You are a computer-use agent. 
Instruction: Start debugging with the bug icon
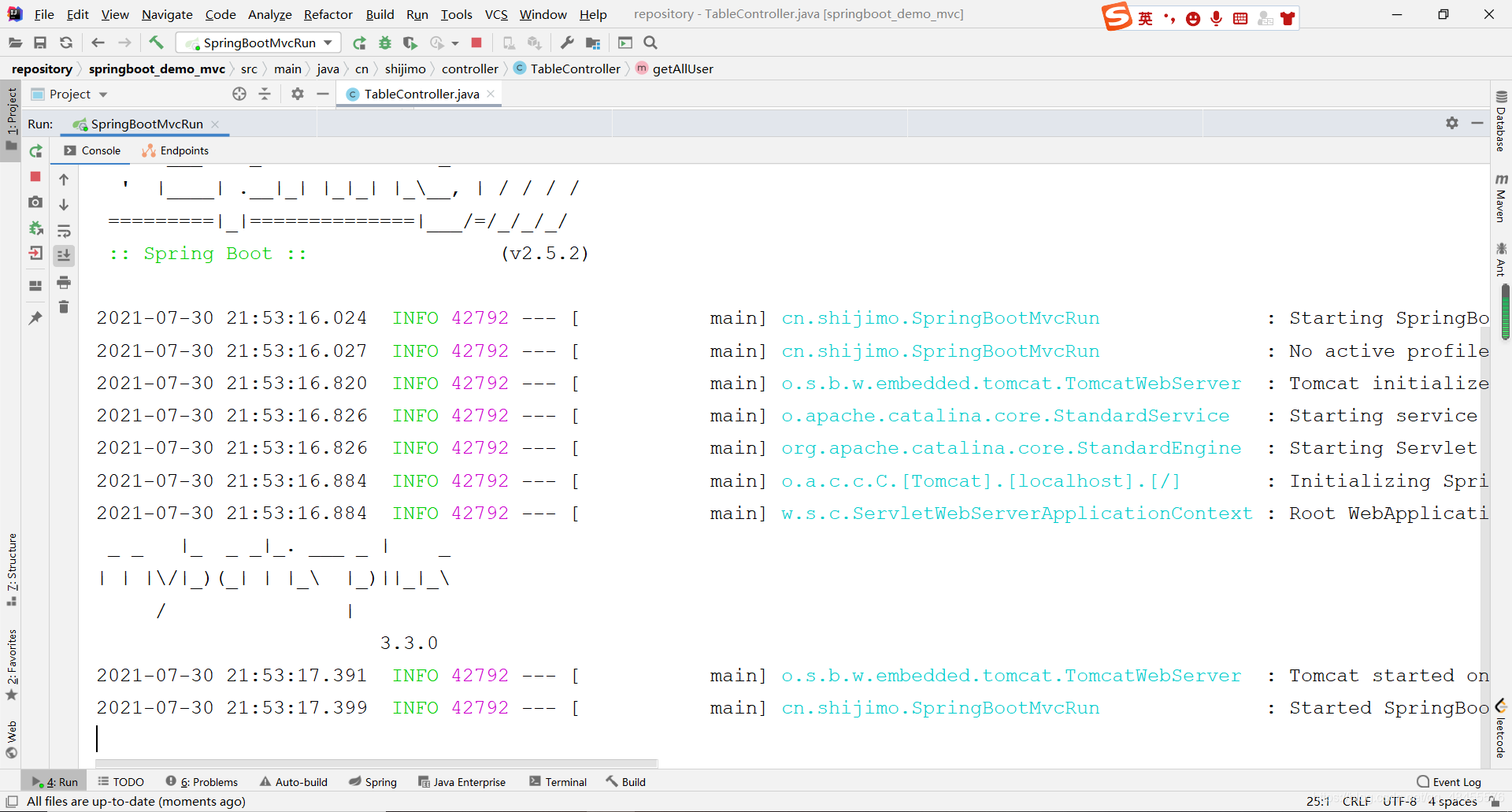pos(385,43)
